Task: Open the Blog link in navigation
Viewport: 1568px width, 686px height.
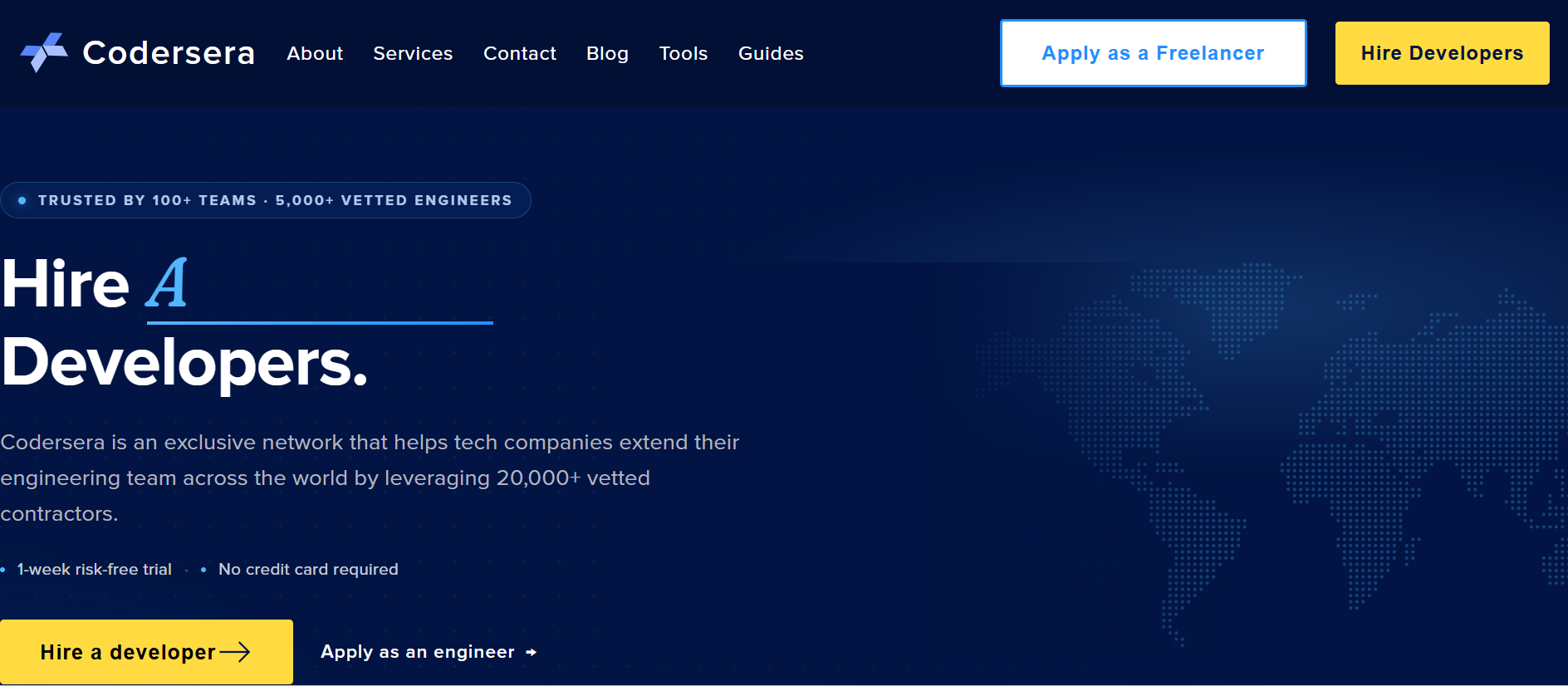Action: (607, 54)
